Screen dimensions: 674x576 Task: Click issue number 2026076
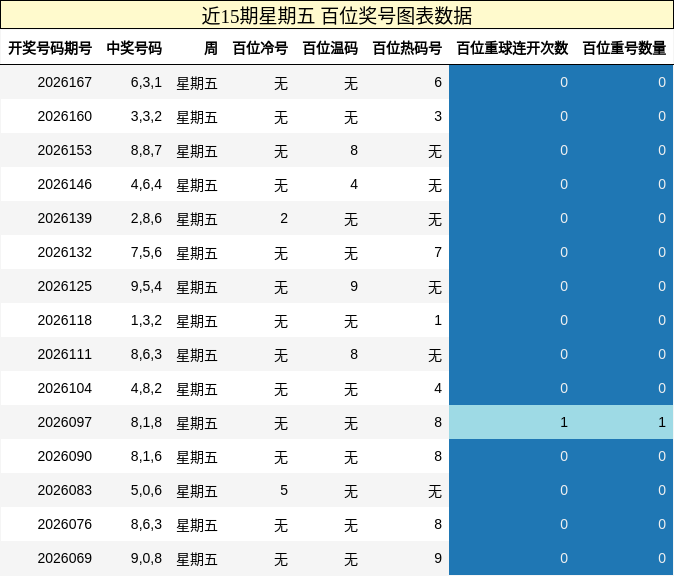[x=64, y=524]
